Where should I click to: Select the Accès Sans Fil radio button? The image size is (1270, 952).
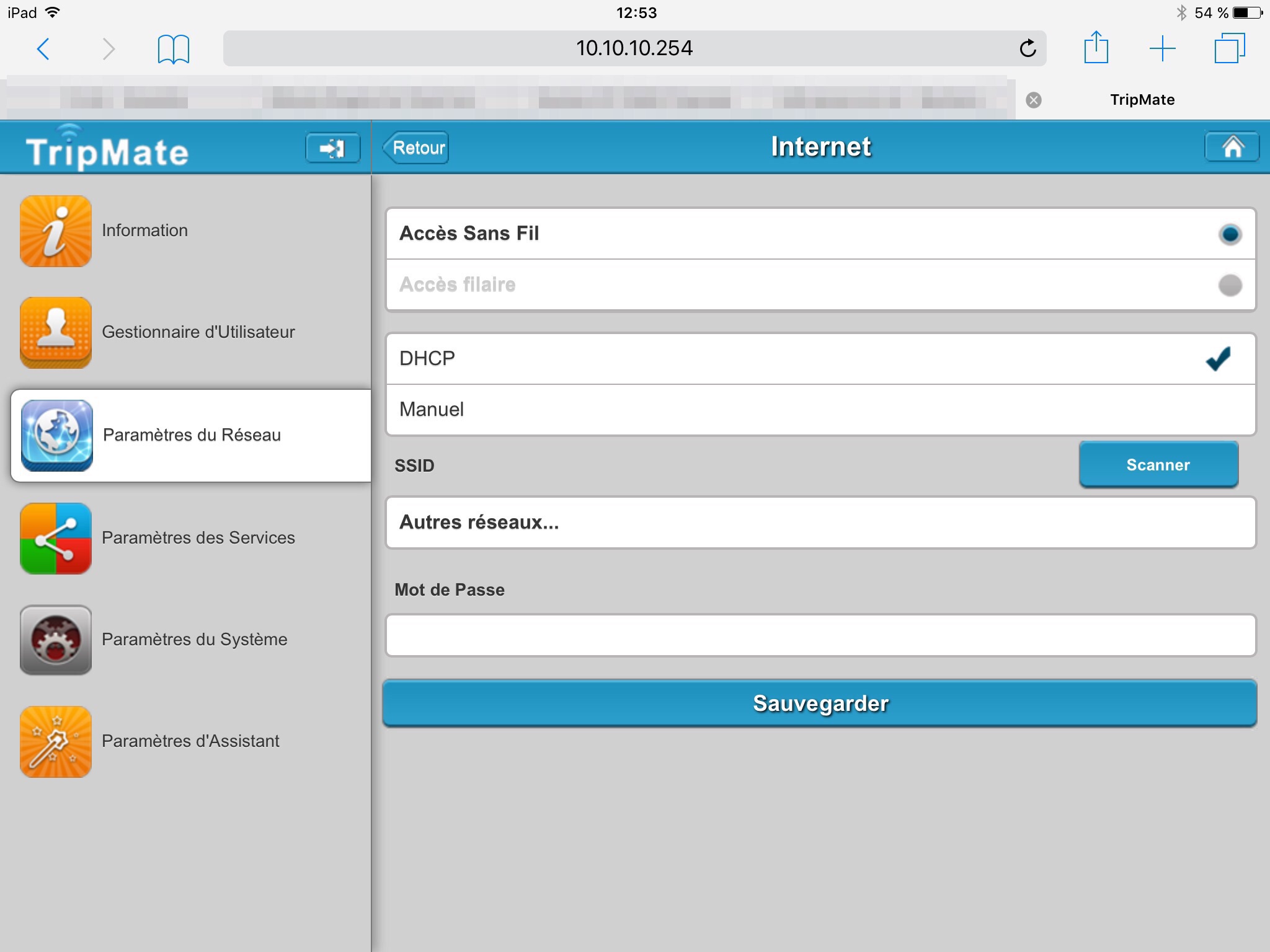coord(1229,234)
